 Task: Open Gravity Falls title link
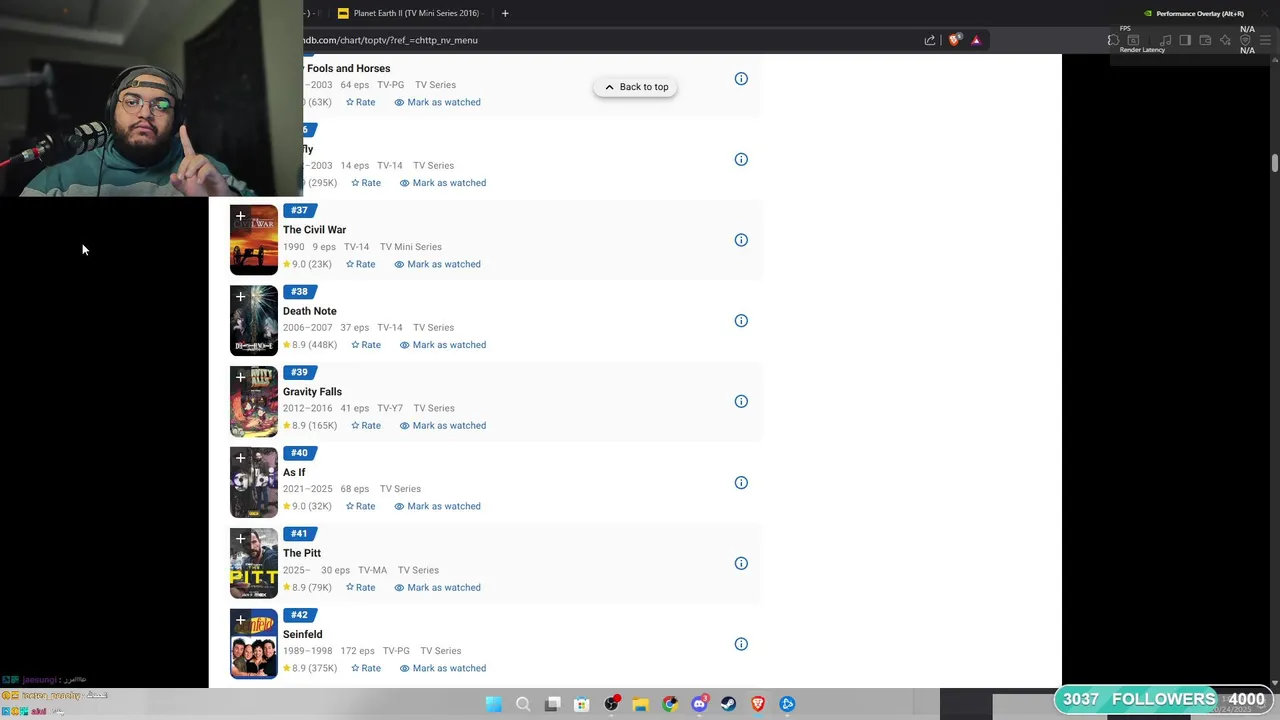[312, 392]
